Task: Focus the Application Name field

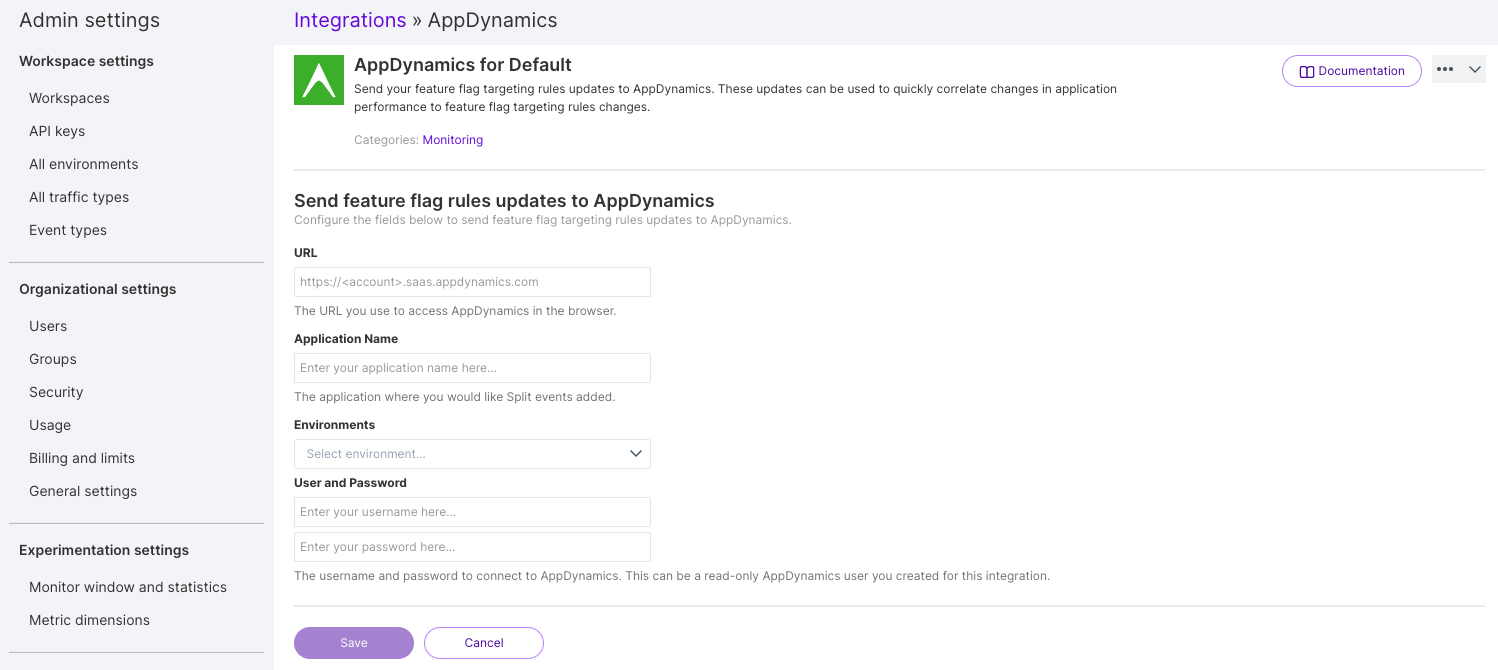Action: (472, 368)
